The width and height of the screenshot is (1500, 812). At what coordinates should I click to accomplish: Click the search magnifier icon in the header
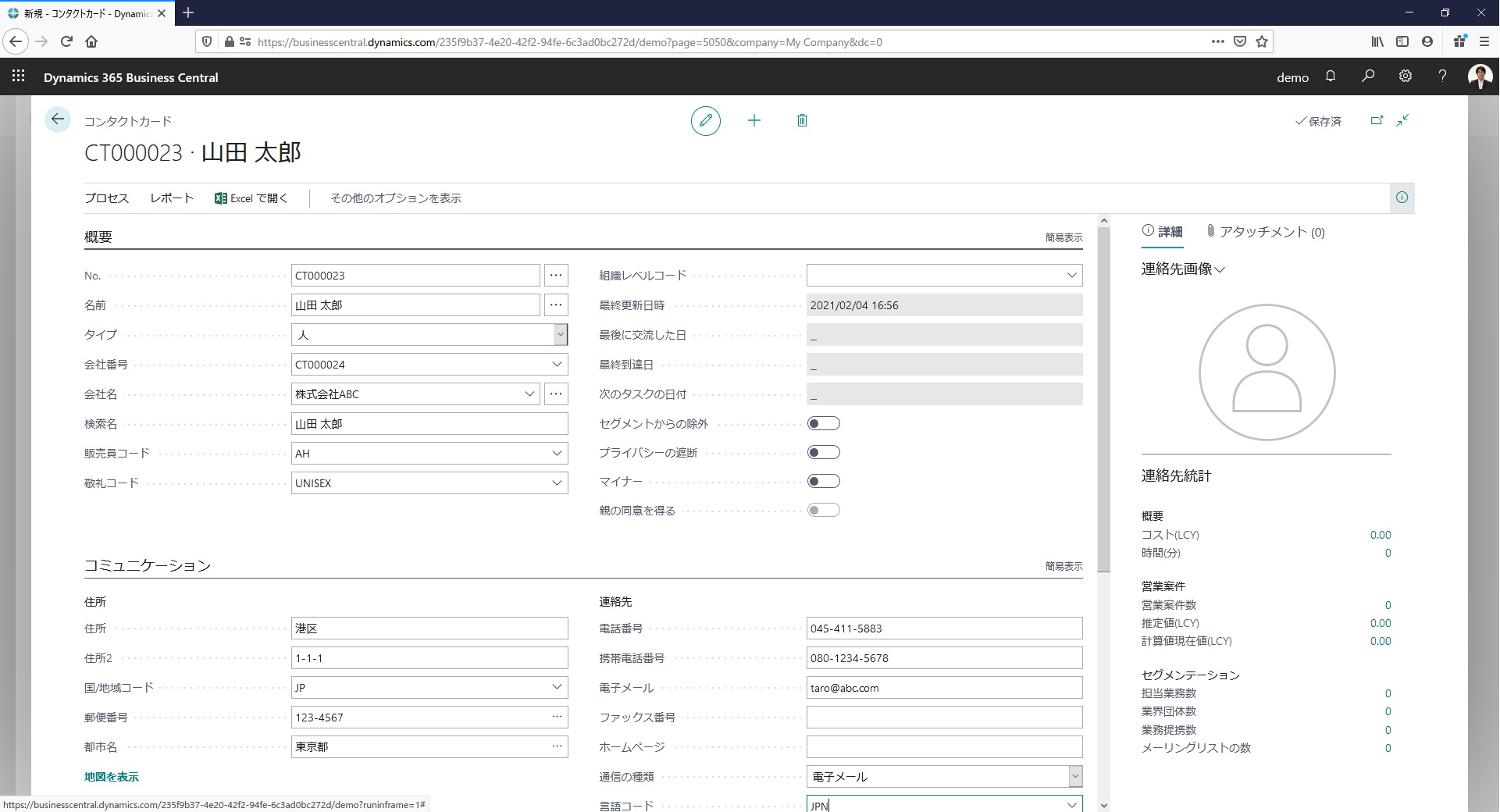(x=1368, y=77)
